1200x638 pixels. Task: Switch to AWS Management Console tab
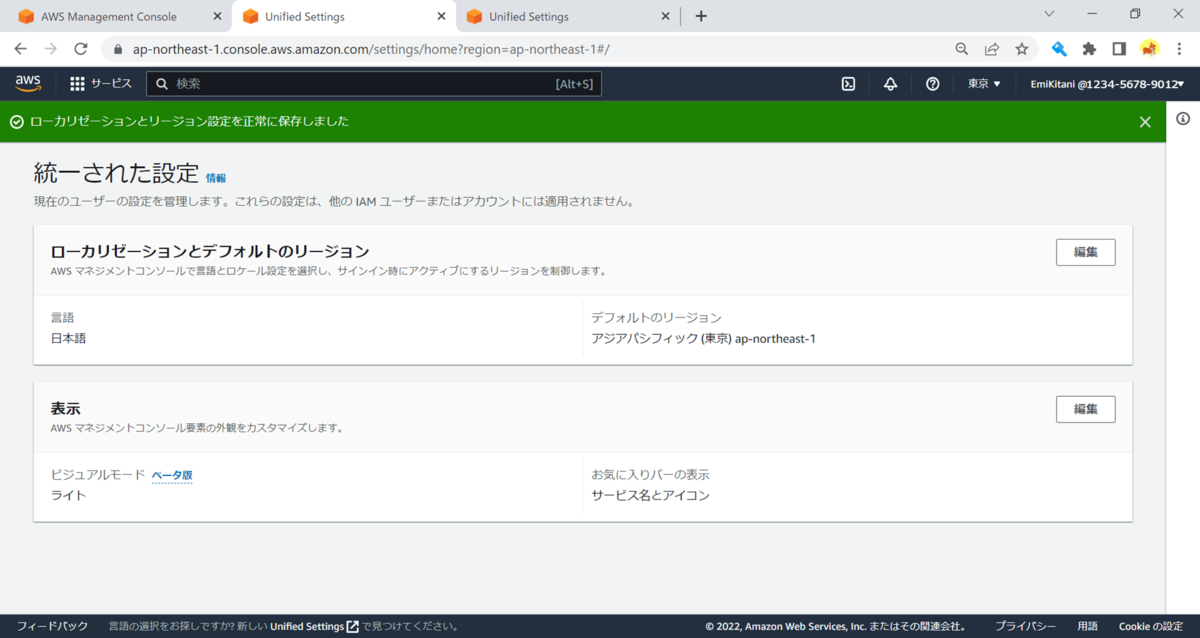click(x=118, y=16)
